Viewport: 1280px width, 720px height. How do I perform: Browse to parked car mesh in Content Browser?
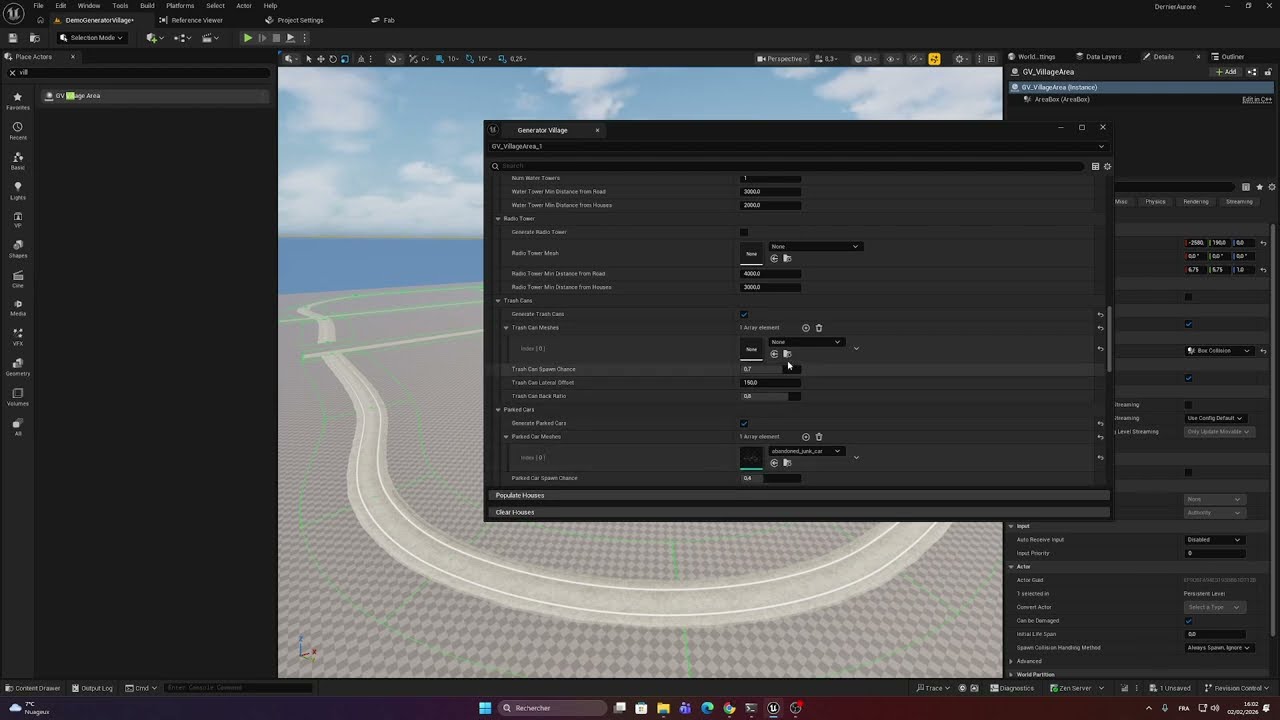787,463
